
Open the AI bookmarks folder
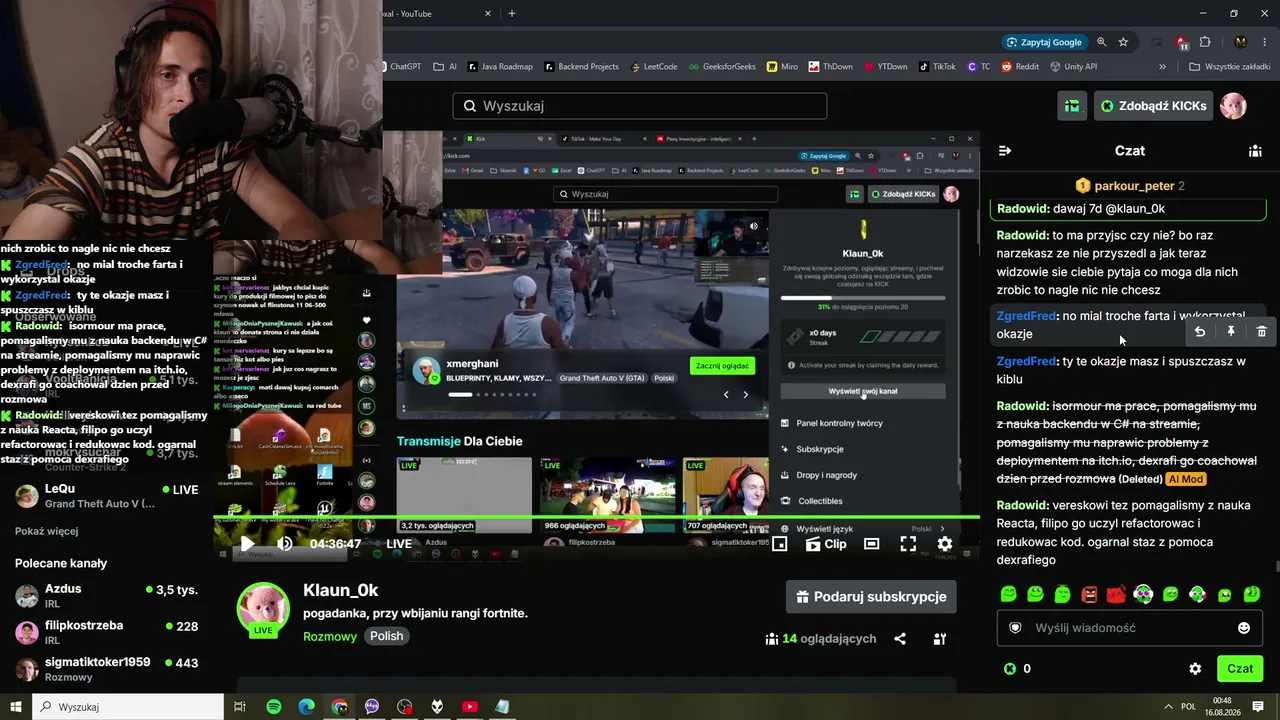(445, 67)
